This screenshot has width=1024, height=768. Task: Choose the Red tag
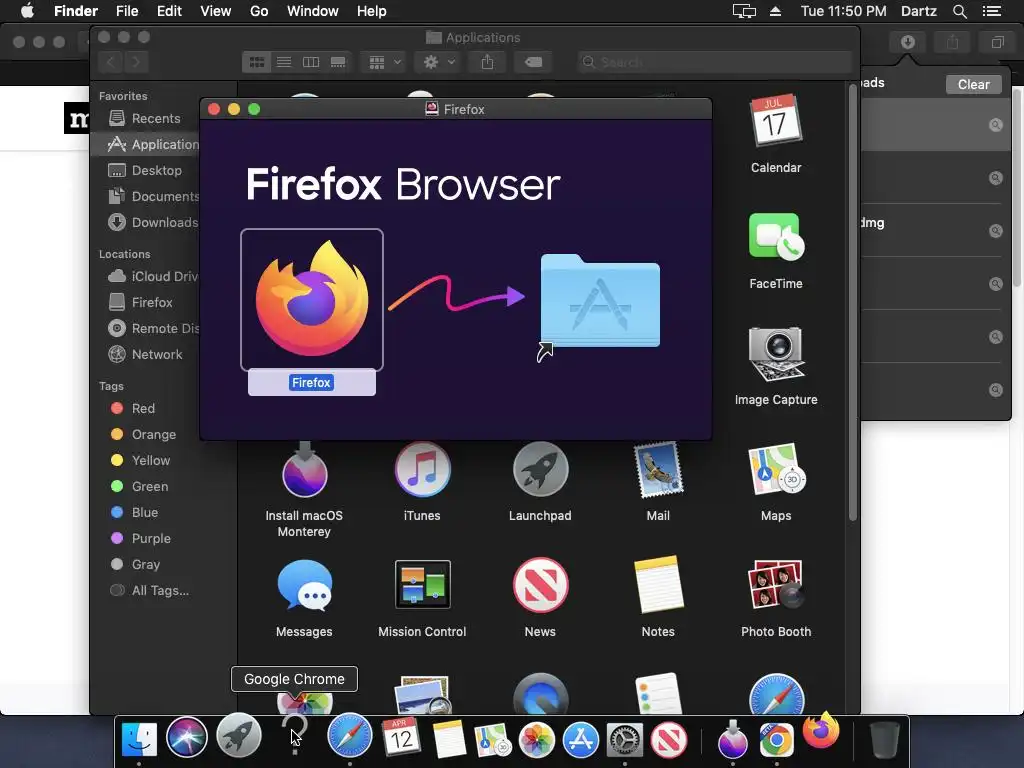click(x=145, y=408)
